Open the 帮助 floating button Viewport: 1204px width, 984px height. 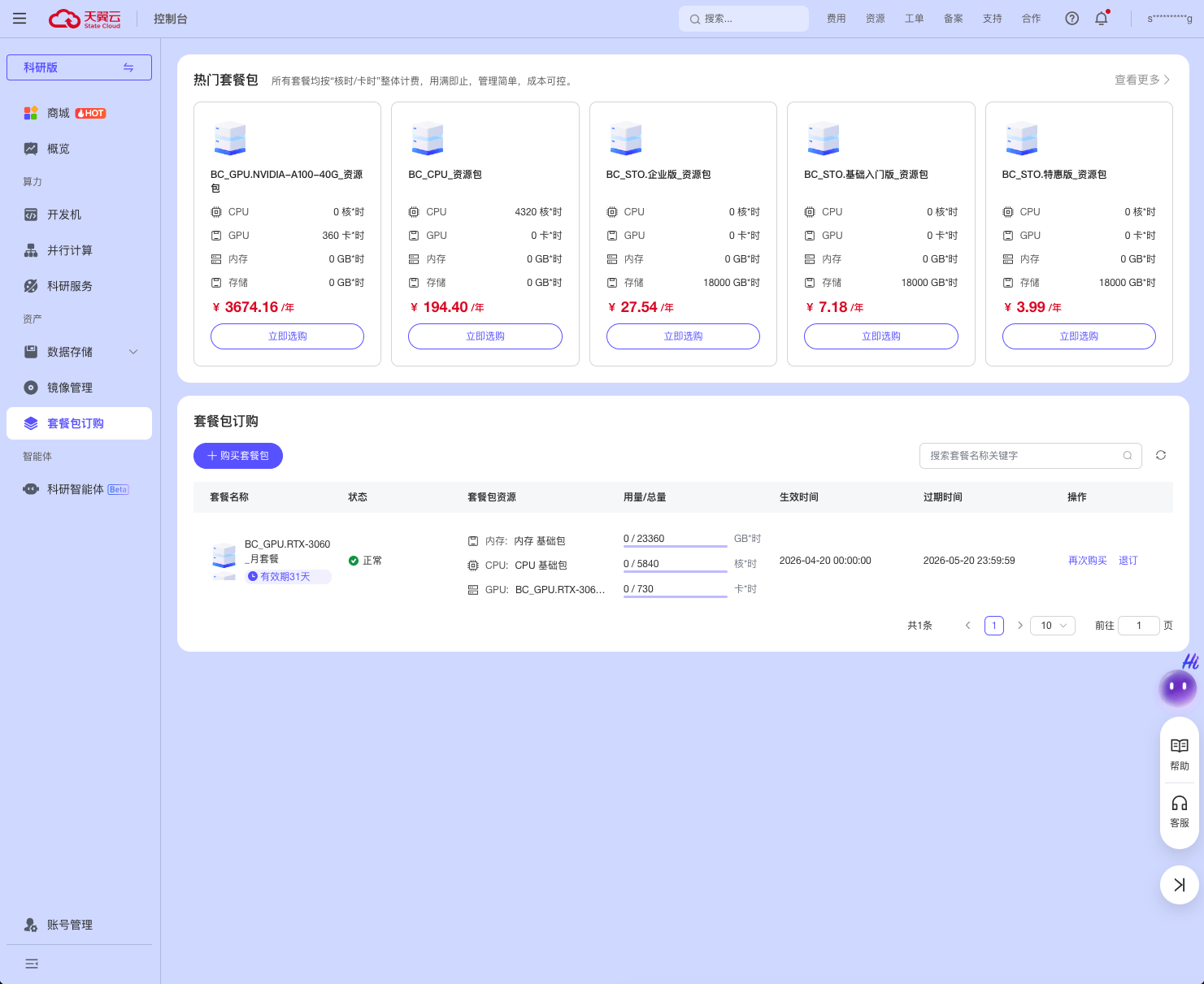(1180, 755)
